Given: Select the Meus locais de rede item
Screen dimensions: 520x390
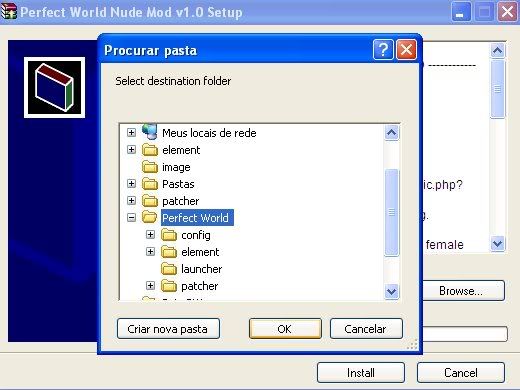Looking at the screenshot, I should point(209,133).
